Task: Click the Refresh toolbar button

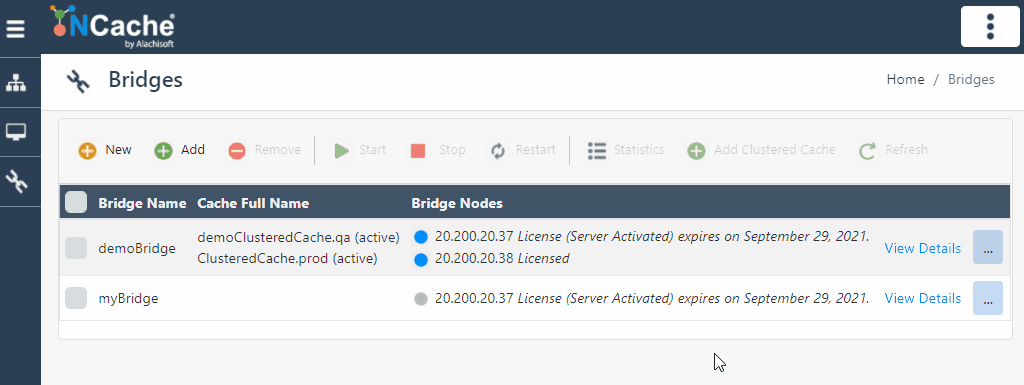Action: click(893, 150)
